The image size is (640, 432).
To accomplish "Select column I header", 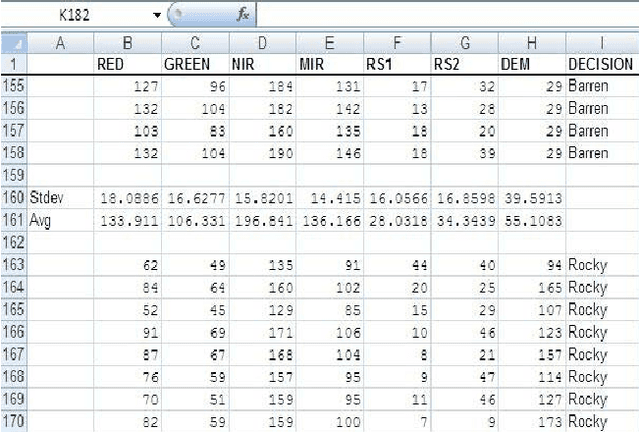I will (x=601, y=42).
